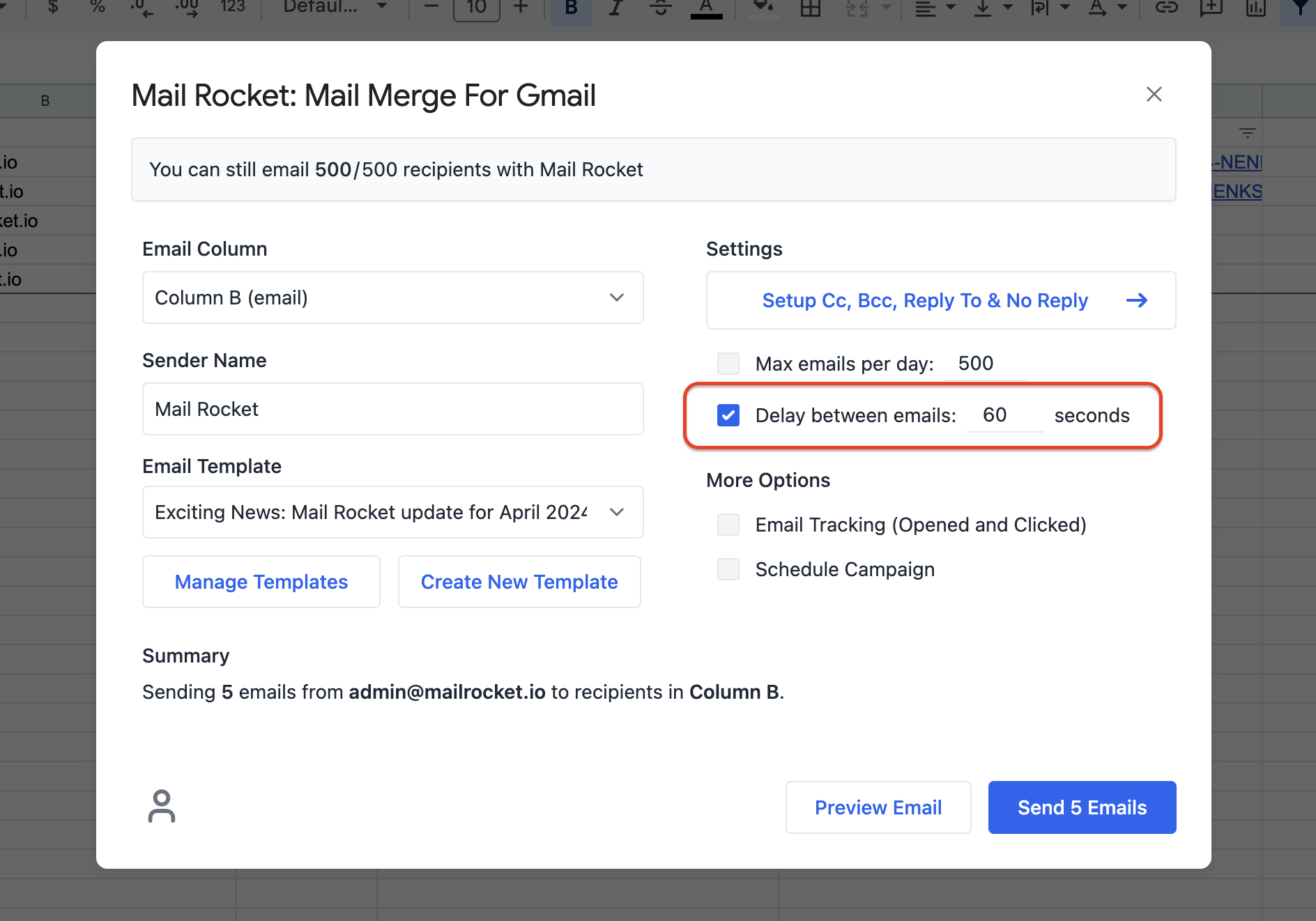1316x921 pixels.
Task: Check the Schedule Campaign option
Action: 728,569
